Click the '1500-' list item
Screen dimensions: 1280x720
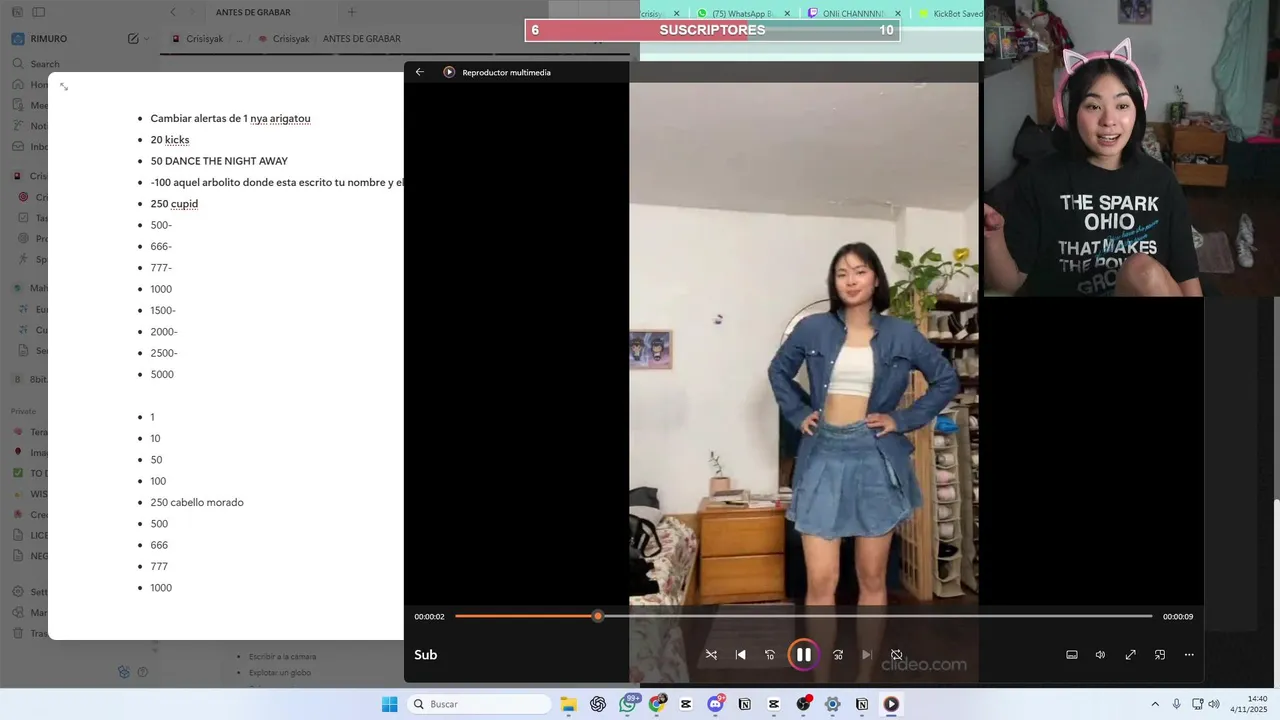tap(163, 311)
